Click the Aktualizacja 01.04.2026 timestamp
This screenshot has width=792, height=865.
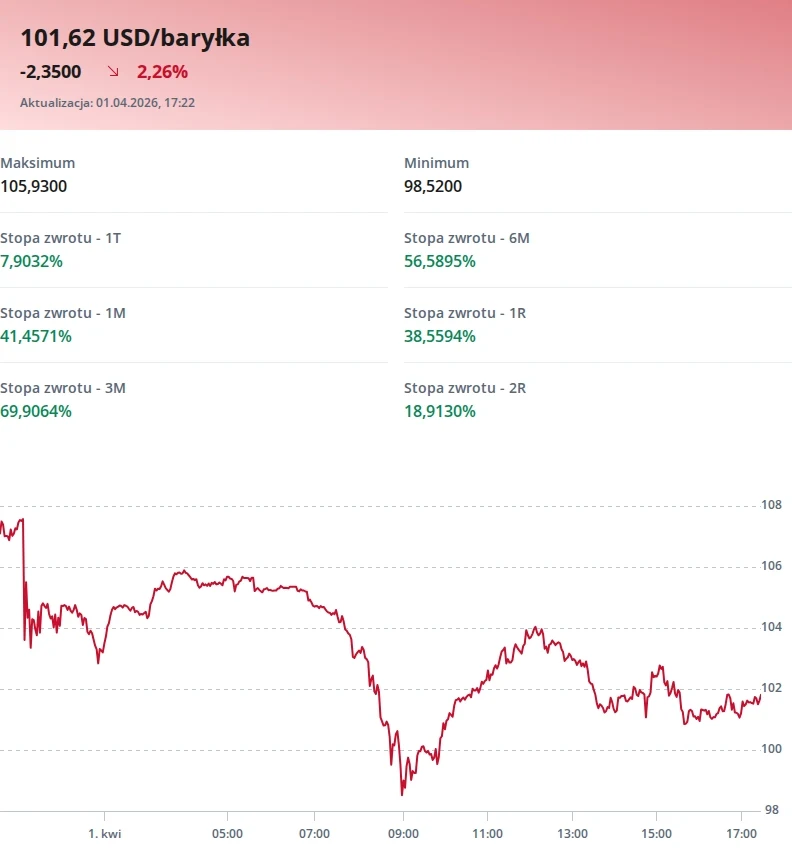[x=108, y=103]
